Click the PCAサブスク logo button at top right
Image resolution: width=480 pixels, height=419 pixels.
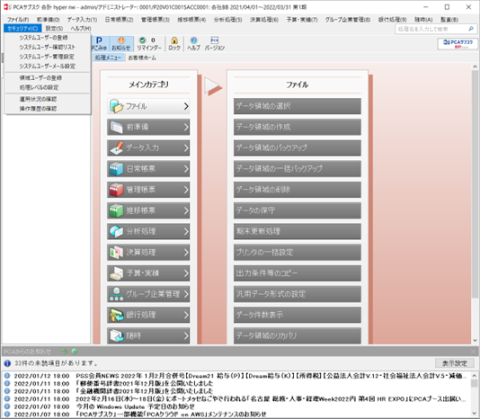point(458,44)
